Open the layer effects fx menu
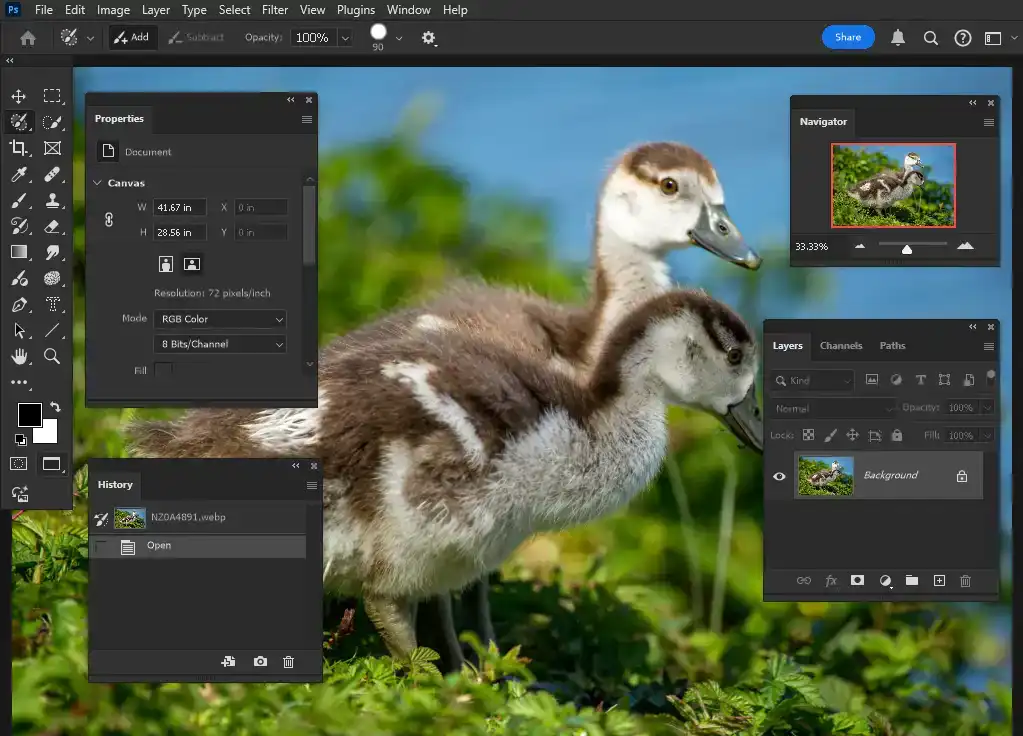This screenshot has height=736, width=1023. click(830, 581)
